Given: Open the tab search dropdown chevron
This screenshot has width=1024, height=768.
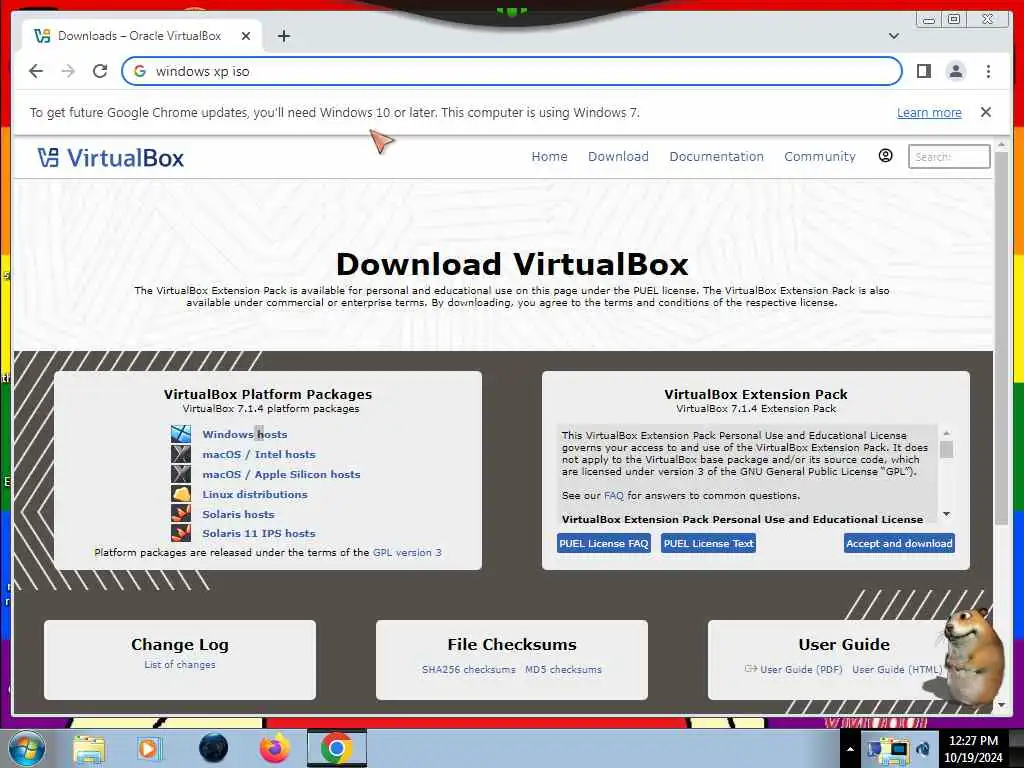Looking at the screenshot, I should (x=893, y=36).
